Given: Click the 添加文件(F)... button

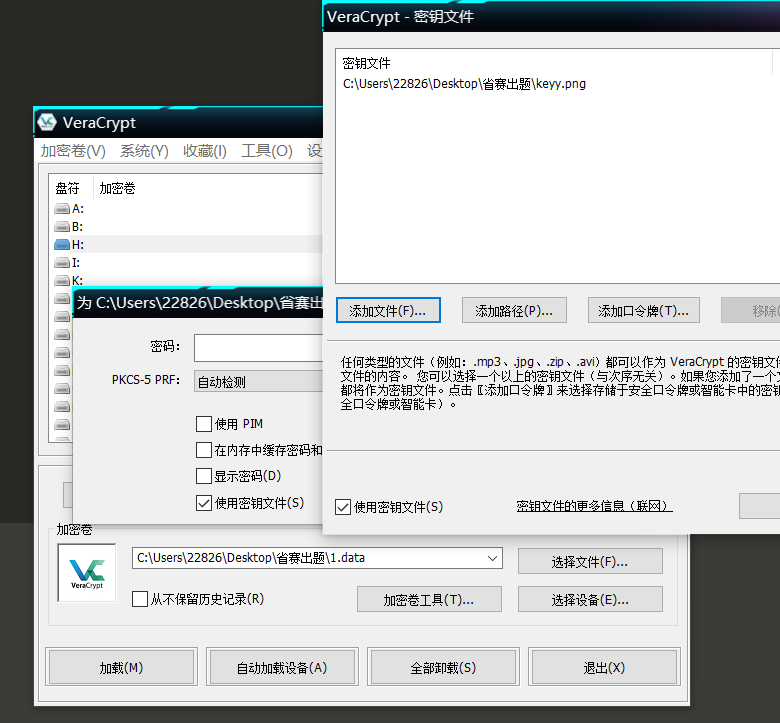Looking at the screenshot, I should pos(388,311).
